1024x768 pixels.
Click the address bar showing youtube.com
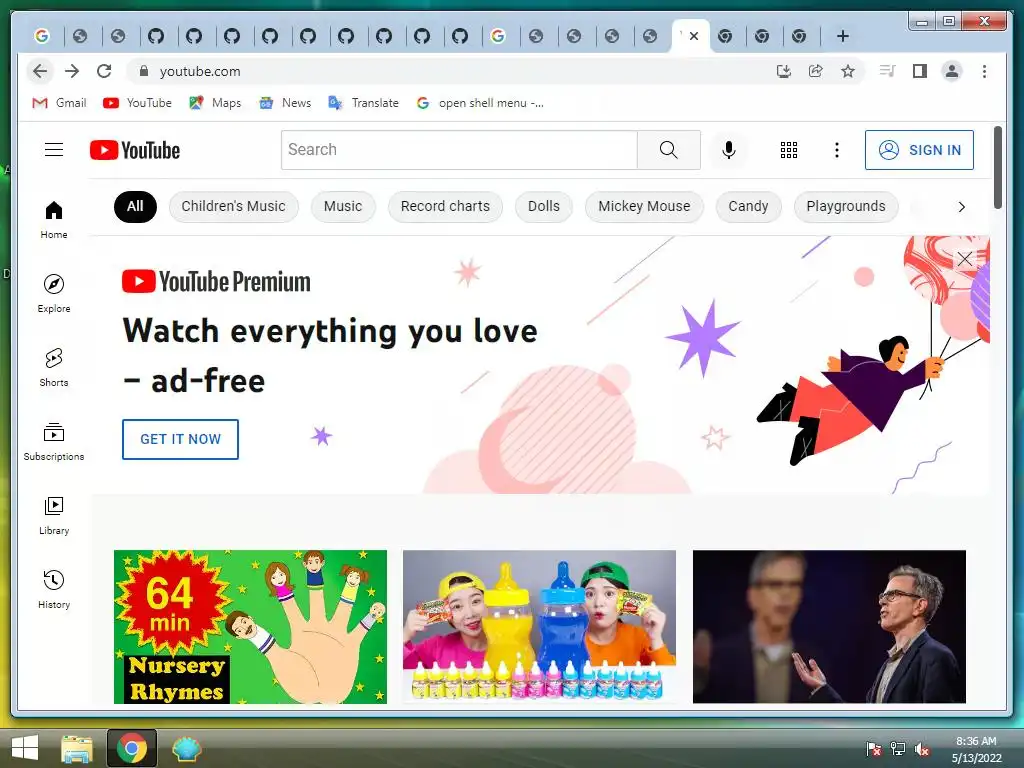point(451,71)
